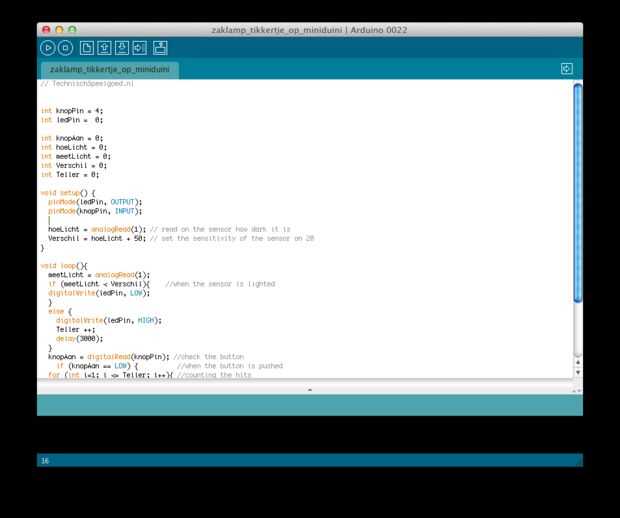The height and width of the screenshot is (518, 620).
Task: Click the scrollbar down arrow
Action: click(578, 372)
